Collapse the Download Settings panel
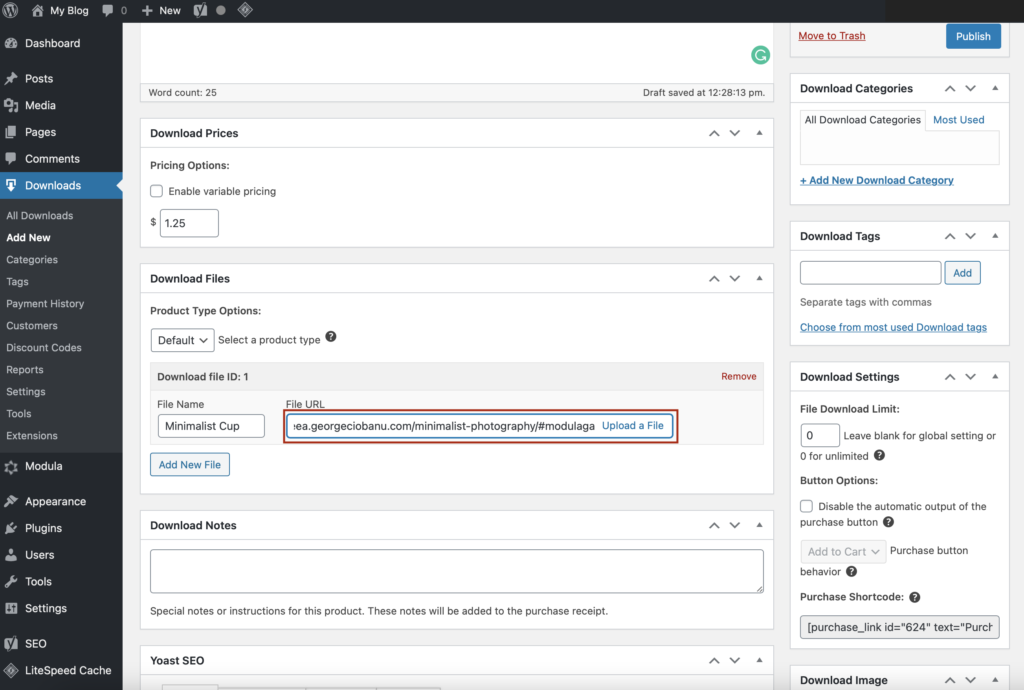The width and height of the screenshot is (1024, 690). coord(995,377)
